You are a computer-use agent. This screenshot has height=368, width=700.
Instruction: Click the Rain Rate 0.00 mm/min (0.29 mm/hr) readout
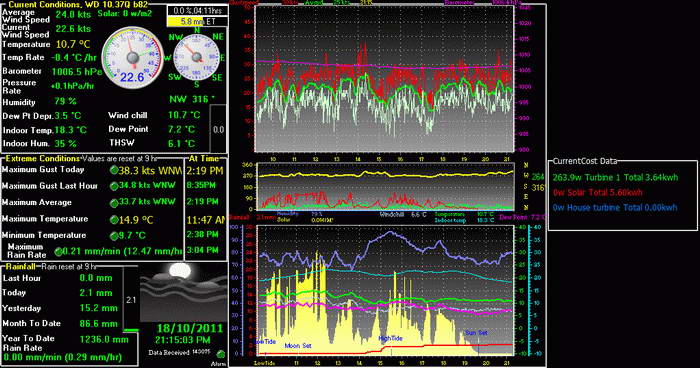[x=62, y=357]
